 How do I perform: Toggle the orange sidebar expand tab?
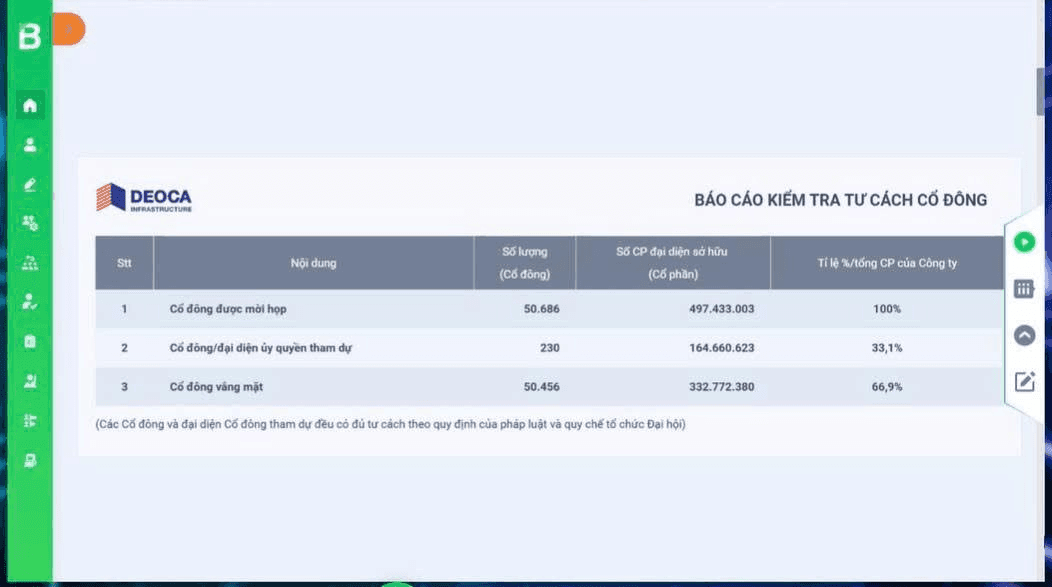(x=68, y=30)
